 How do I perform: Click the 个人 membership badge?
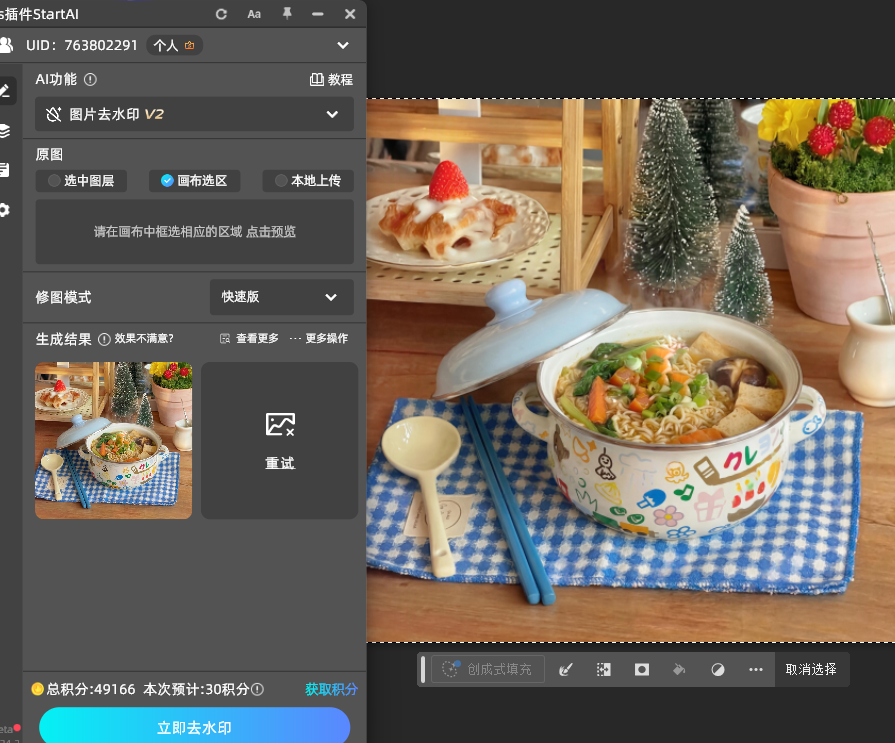(175, 45)
